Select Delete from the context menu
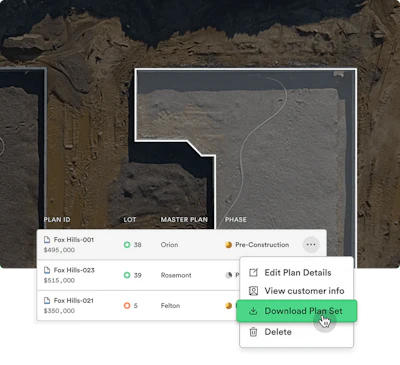400x365 pixels. coord(296,332)
